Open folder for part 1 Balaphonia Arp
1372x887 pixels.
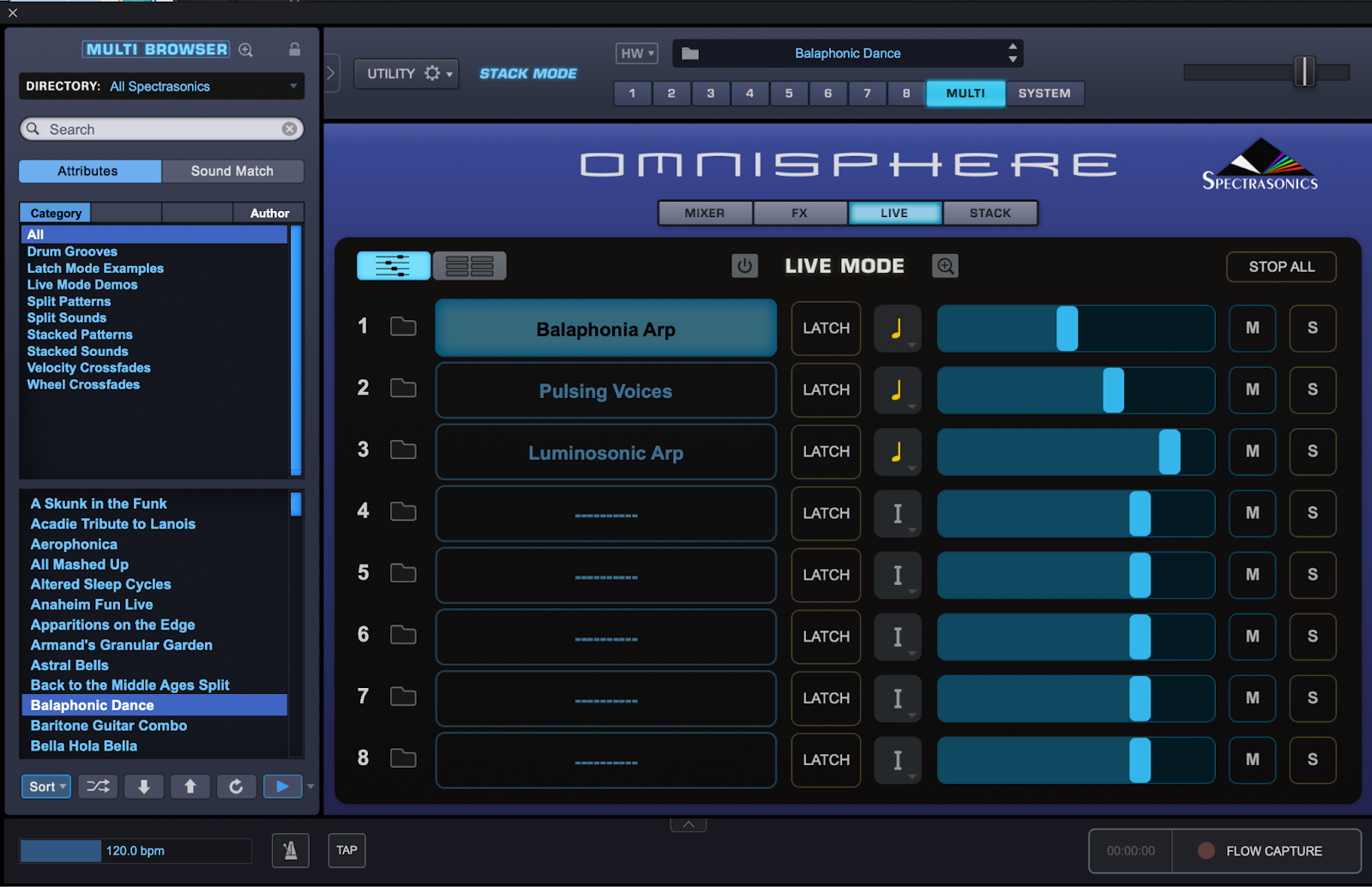(403, 327)
